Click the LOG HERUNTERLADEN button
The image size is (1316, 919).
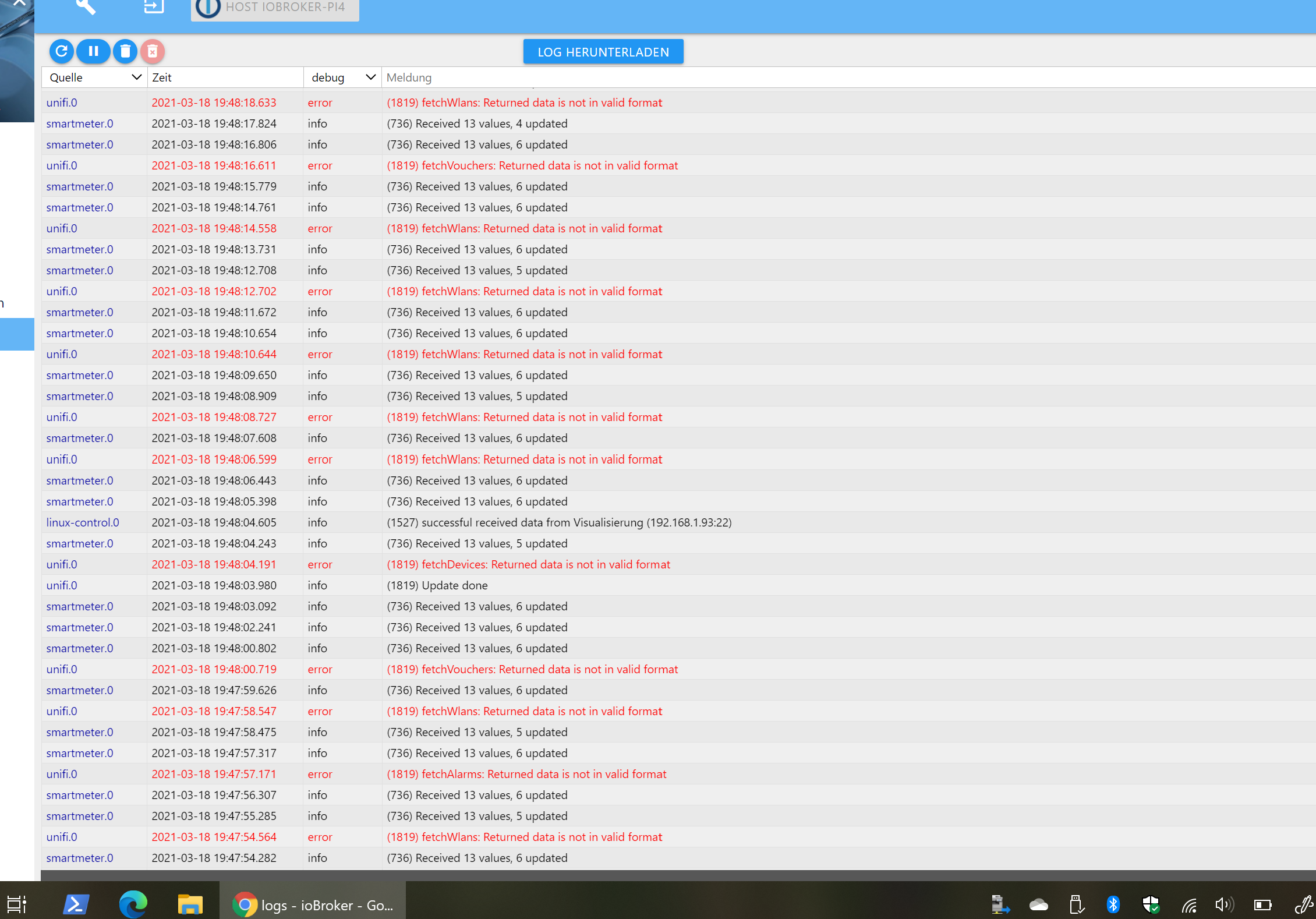[603, 52]
